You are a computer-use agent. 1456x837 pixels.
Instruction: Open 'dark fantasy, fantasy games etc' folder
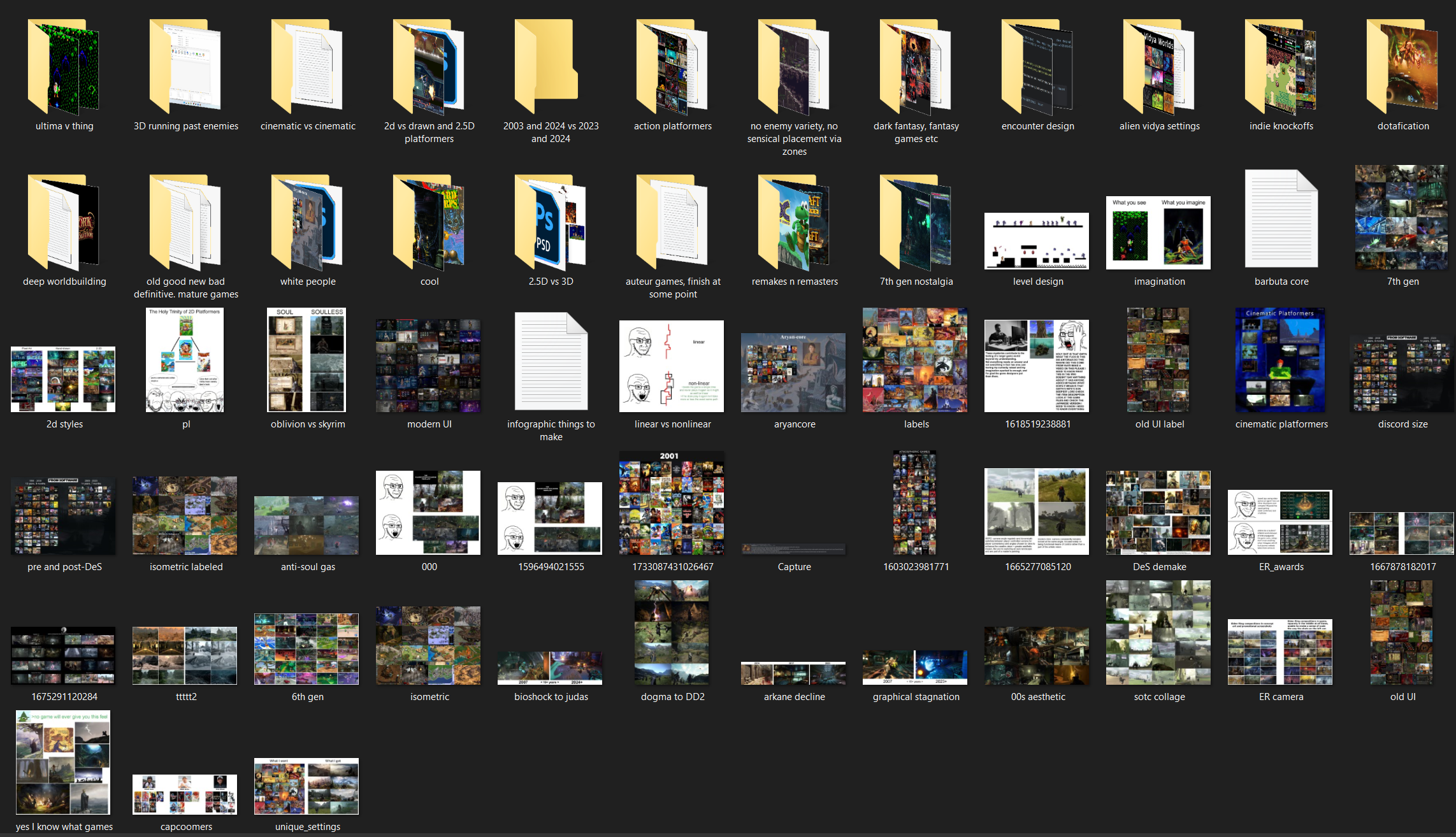pos(916,66)
